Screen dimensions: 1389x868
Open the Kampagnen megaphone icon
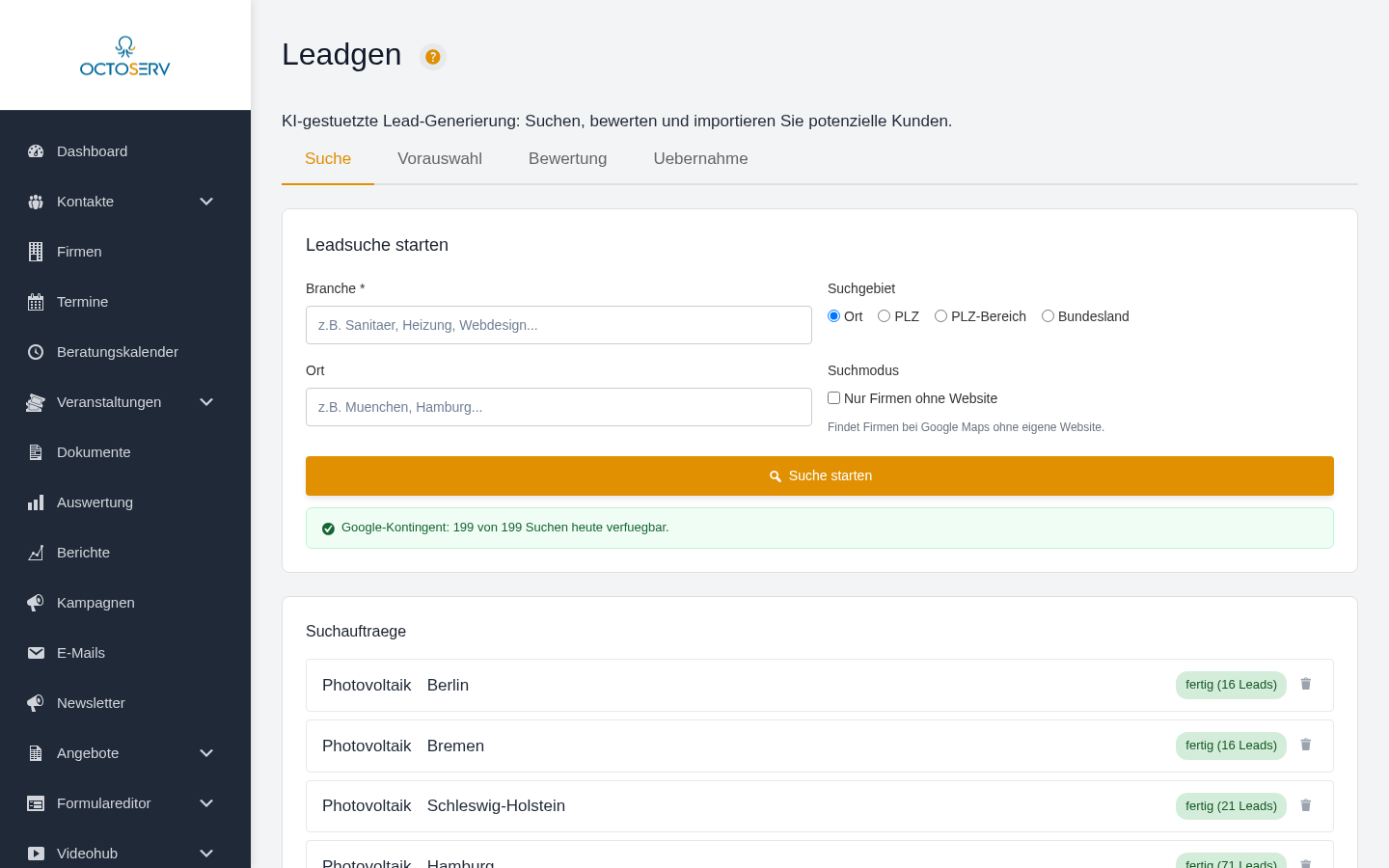click(x=36, y=603)
